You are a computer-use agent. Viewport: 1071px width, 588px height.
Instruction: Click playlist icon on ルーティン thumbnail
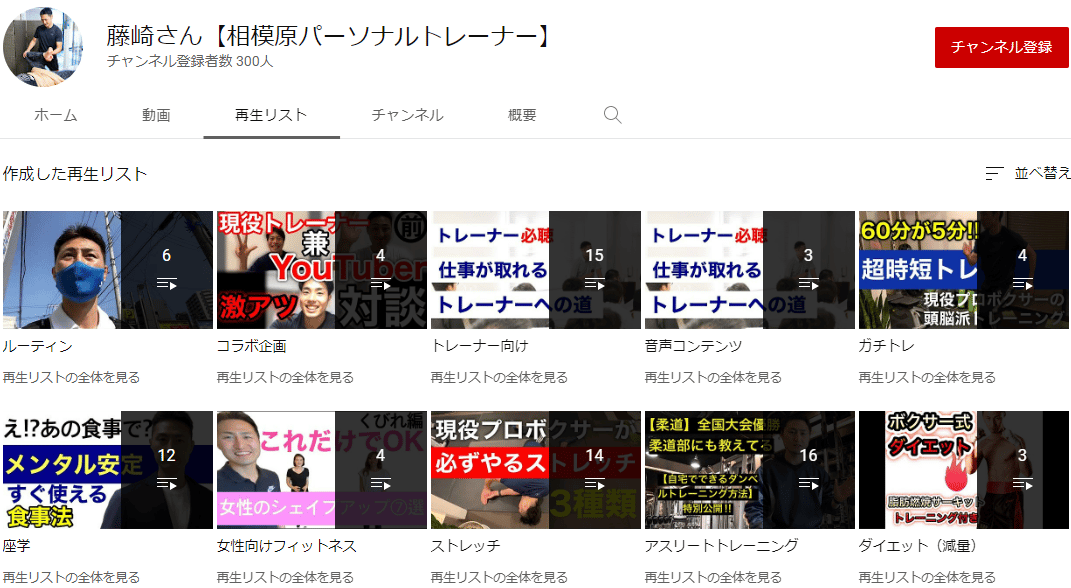(x=167, y=283)
